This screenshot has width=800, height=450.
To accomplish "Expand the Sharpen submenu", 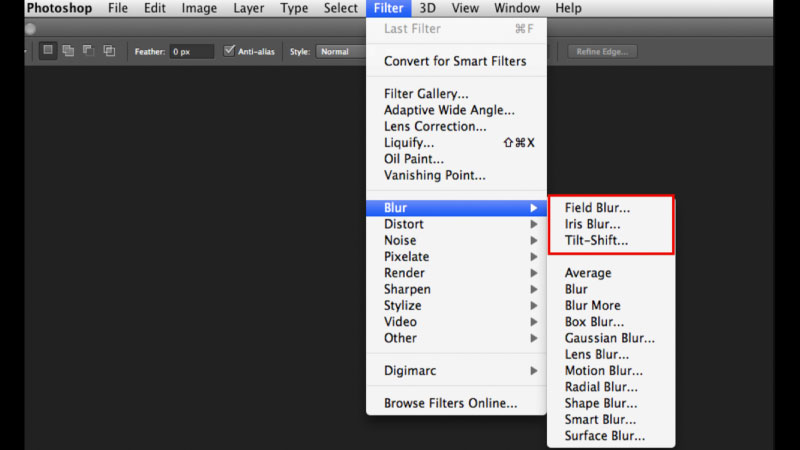I will point(456,289).
